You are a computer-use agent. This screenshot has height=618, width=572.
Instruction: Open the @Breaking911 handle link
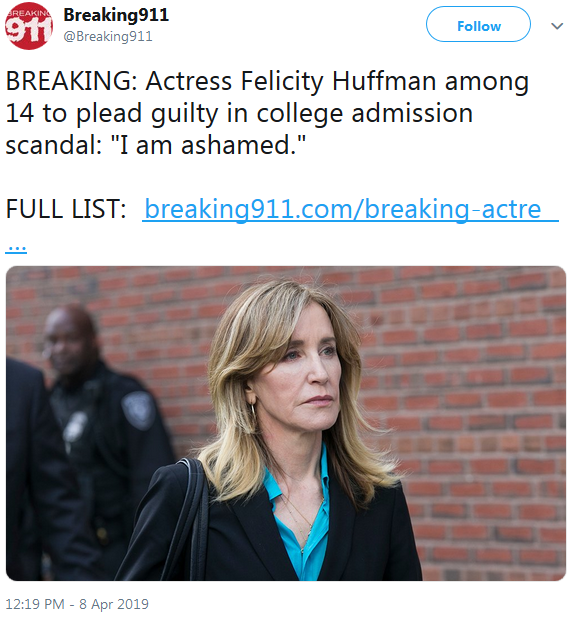(x=108, y=37)
